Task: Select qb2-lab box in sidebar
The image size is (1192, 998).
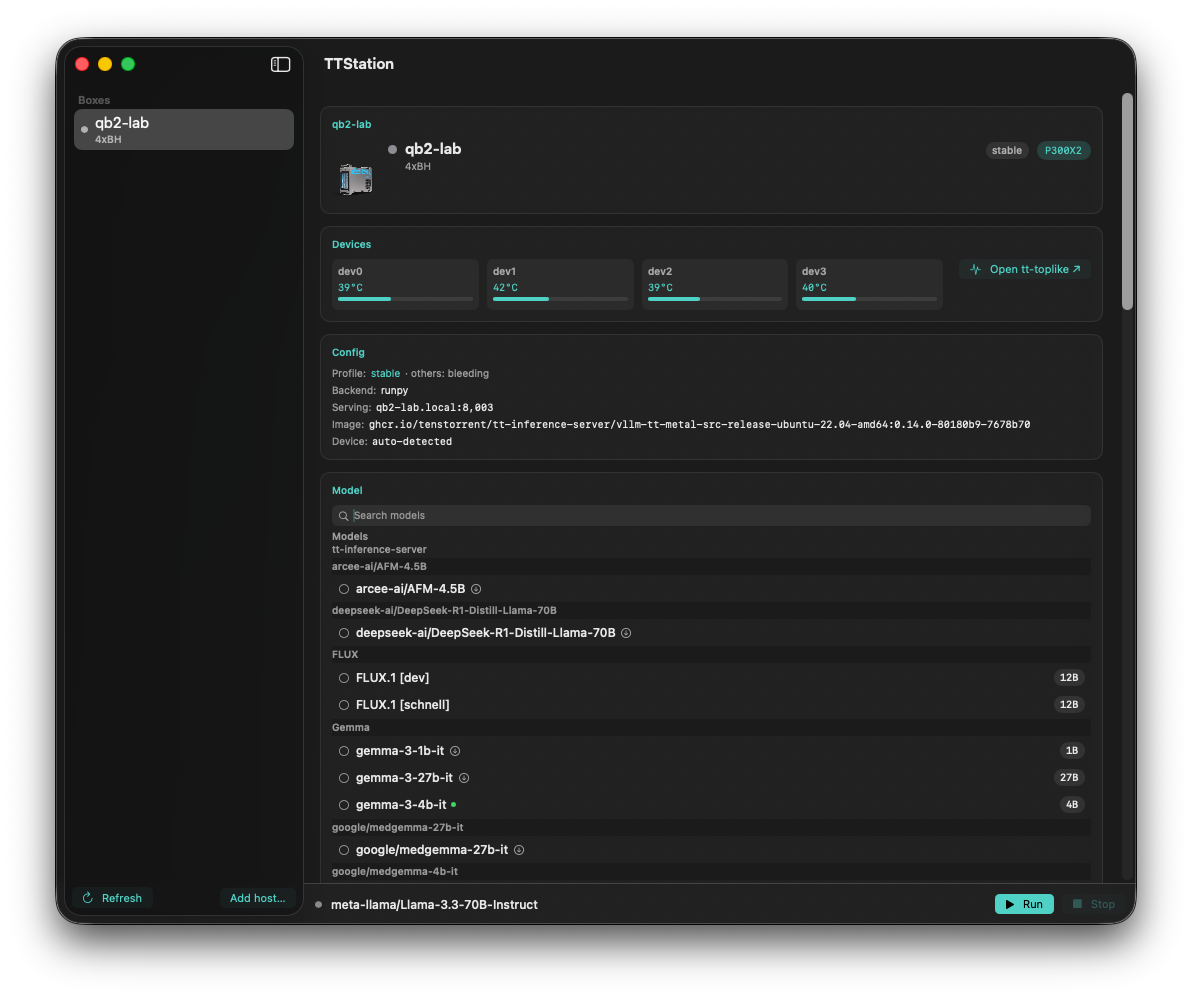Action: pyautogui.click(x=184, y=129)
